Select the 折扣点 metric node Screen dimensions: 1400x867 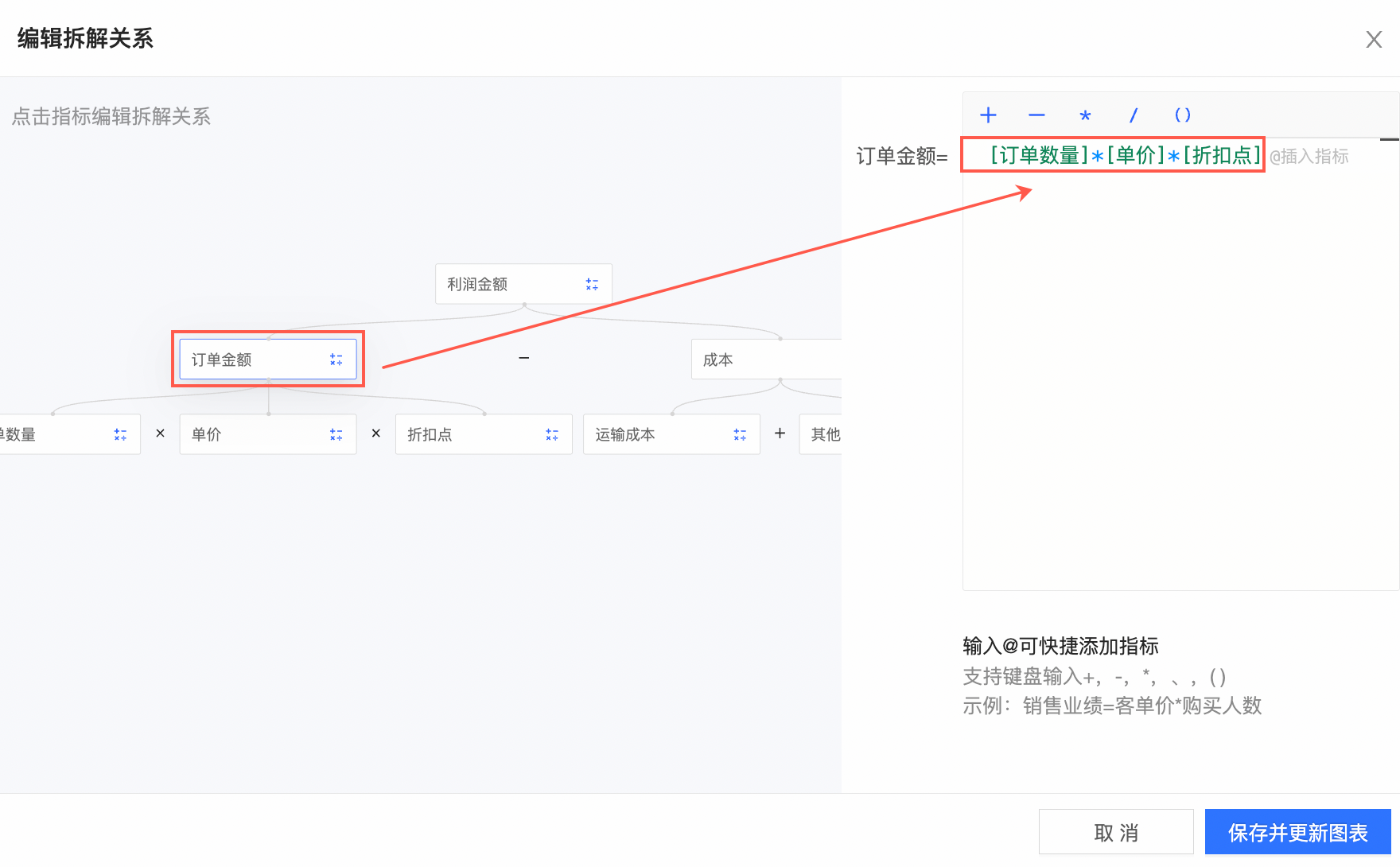[461, 434]
